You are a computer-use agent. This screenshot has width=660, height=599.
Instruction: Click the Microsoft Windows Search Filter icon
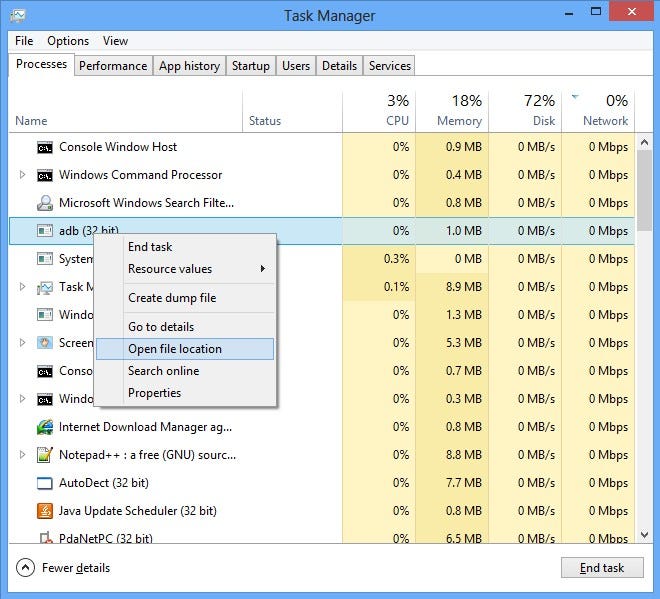point(45,203)
